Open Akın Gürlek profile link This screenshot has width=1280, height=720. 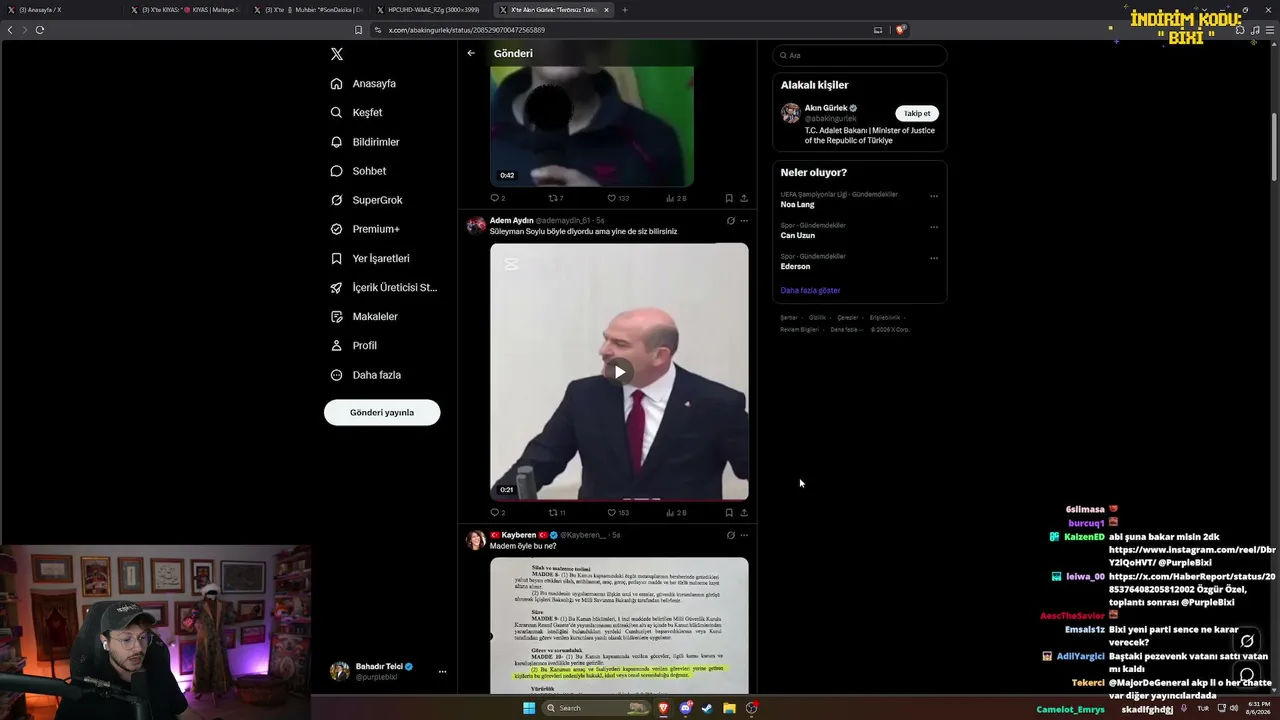click(826, 108)
